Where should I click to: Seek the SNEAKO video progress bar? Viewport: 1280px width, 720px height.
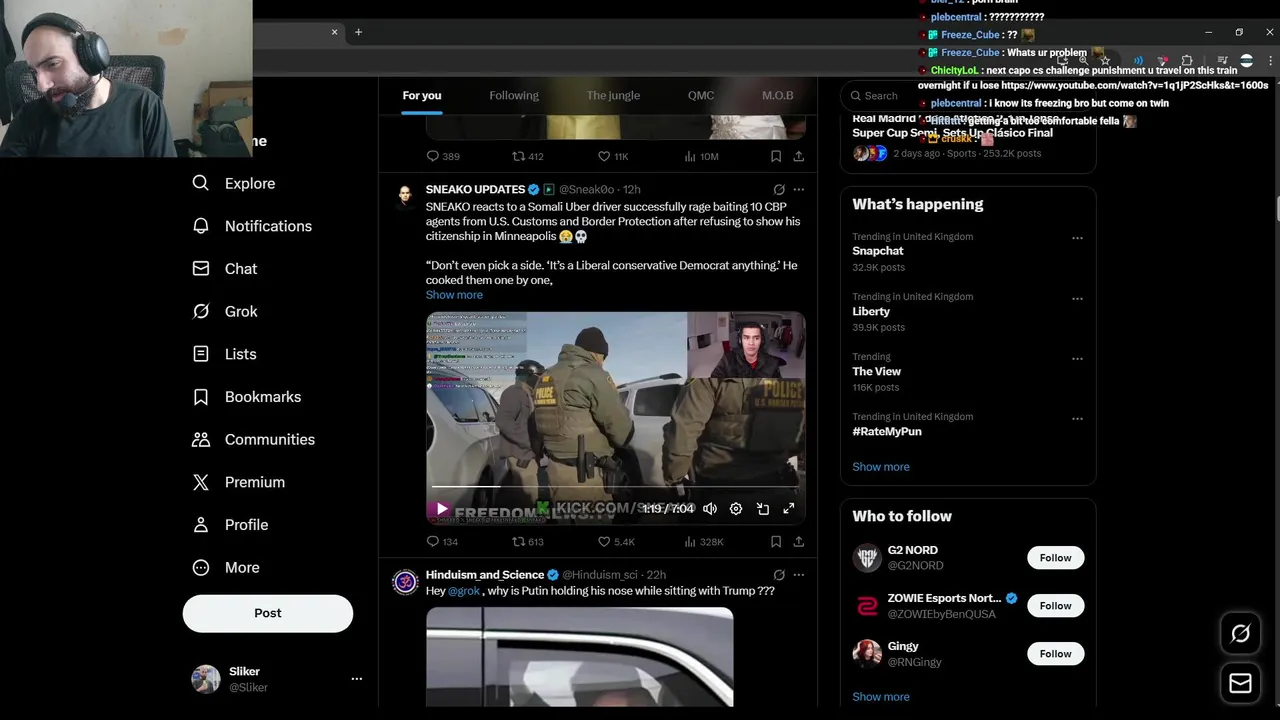[x=614, y=487]
